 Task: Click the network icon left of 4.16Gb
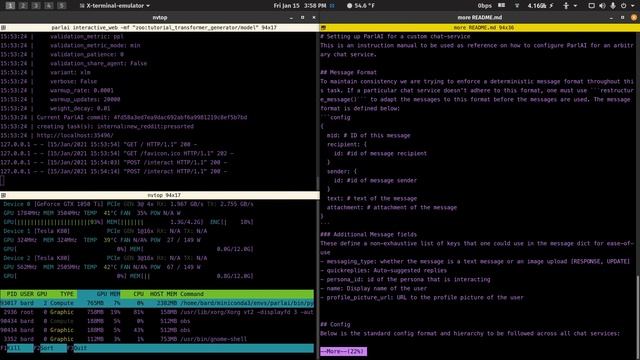517,6
